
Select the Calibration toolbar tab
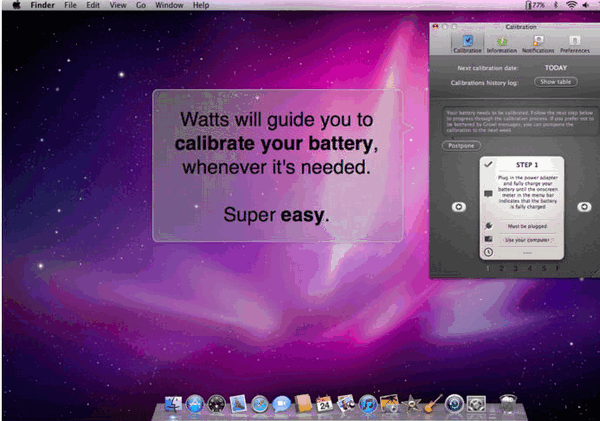pos(467,44)
